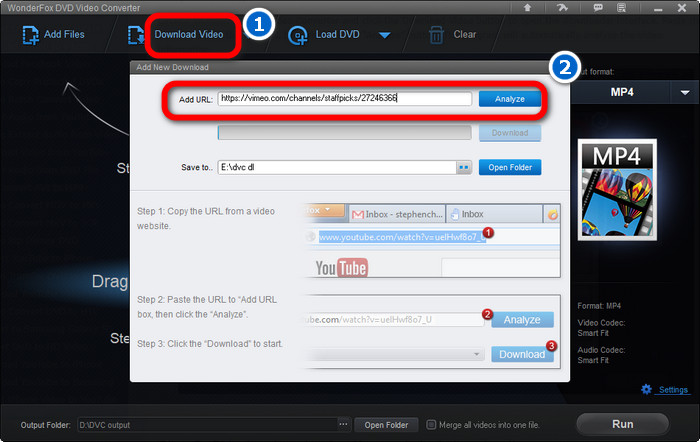This screenshot has height=442, width=700.
Task: Open the title bar tool icon
Action: [x=562, y=8]
